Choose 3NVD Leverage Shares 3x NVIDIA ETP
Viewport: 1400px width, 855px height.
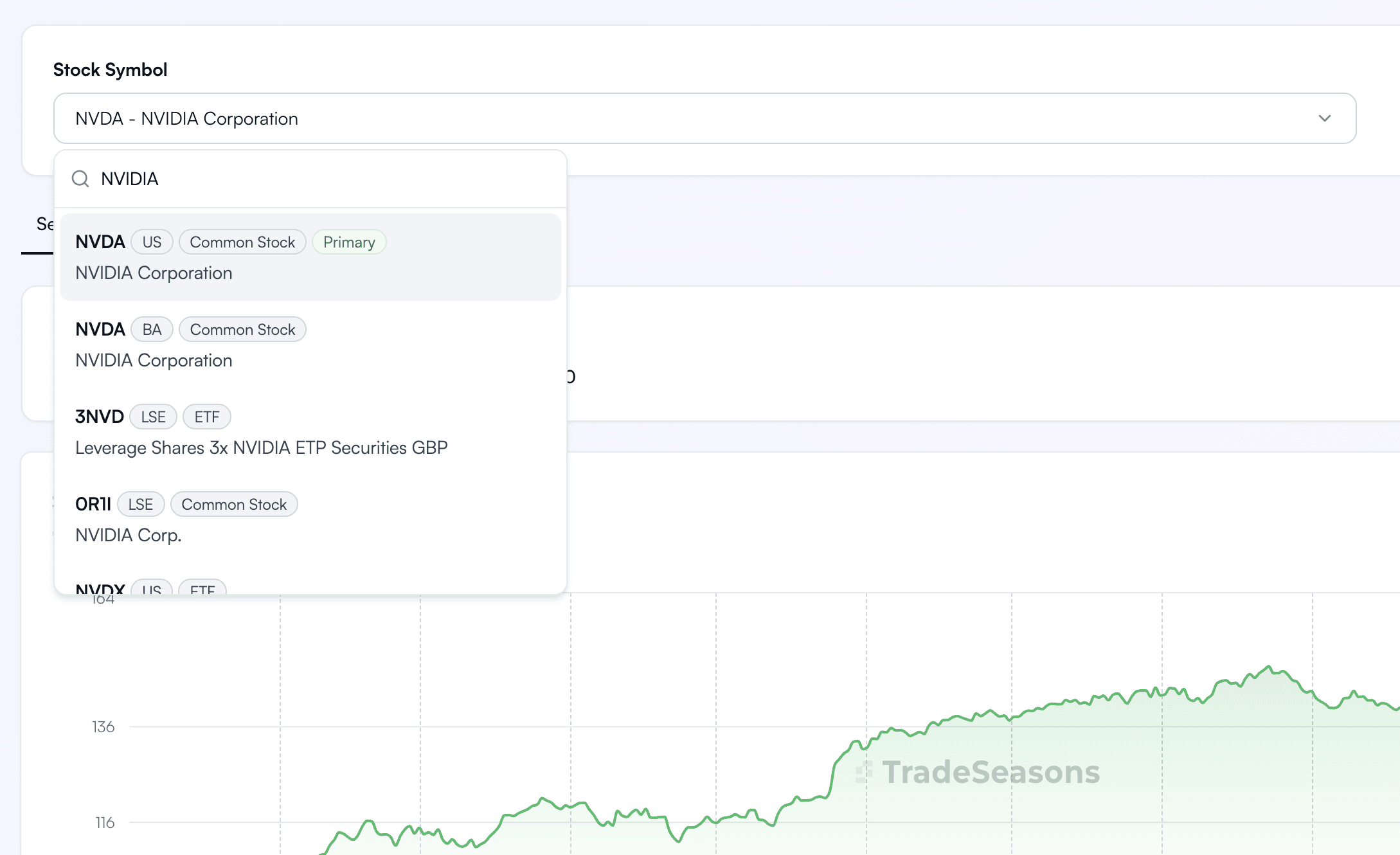pos(310,432)
